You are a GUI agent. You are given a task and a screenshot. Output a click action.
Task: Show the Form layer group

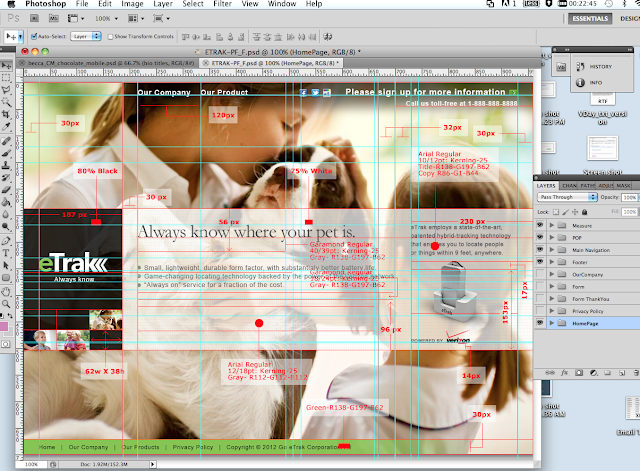coord(540,286)
